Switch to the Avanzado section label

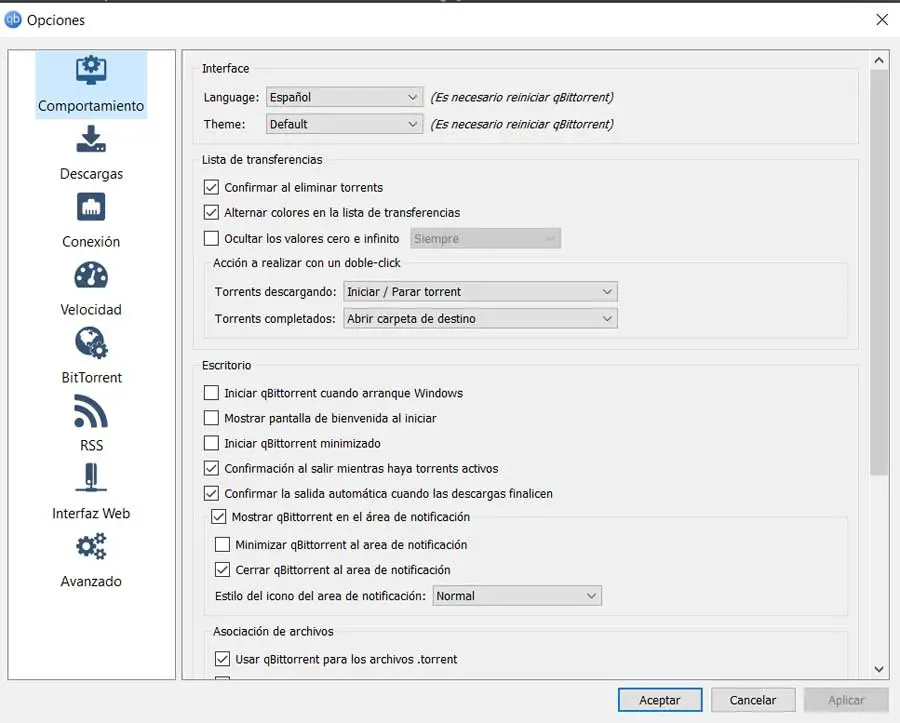(x=91, y=581)
